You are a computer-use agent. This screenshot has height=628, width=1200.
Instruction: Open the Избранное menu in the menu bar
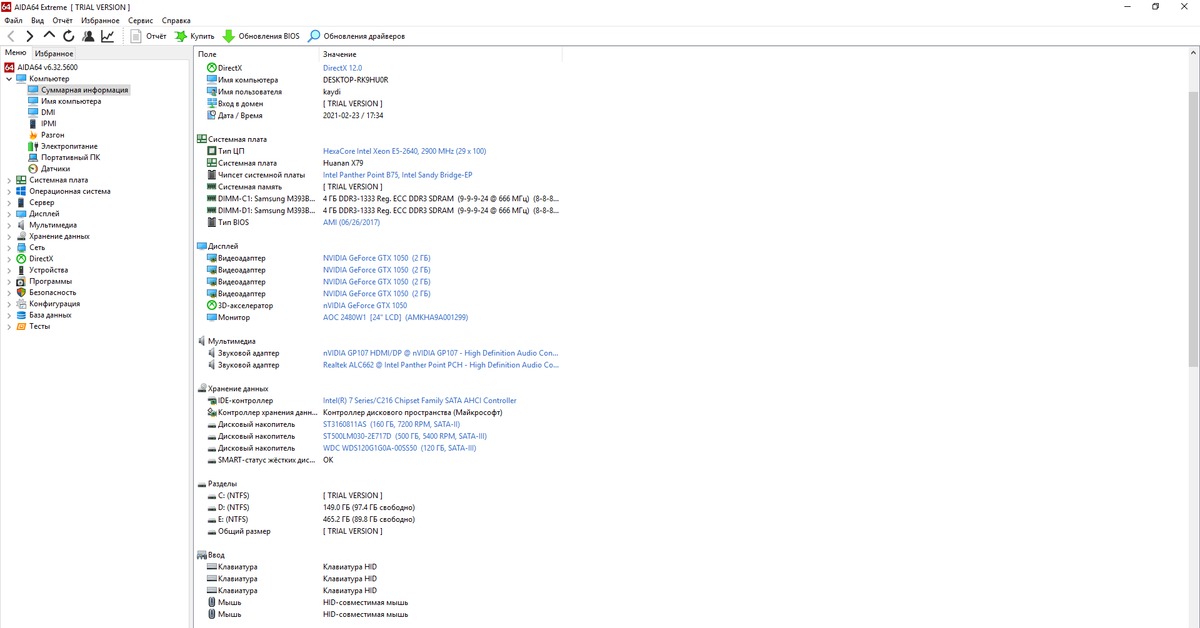100,20
